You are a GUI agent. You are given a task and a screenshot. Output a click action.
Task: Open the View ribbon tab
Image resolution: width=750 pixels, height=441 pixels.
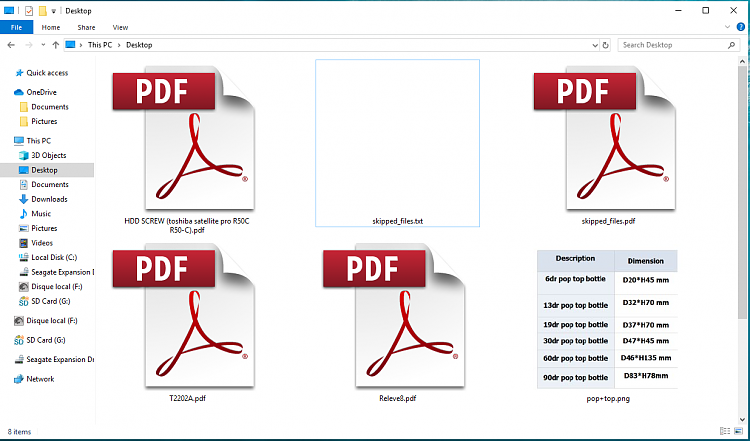[x=120, y=27]
